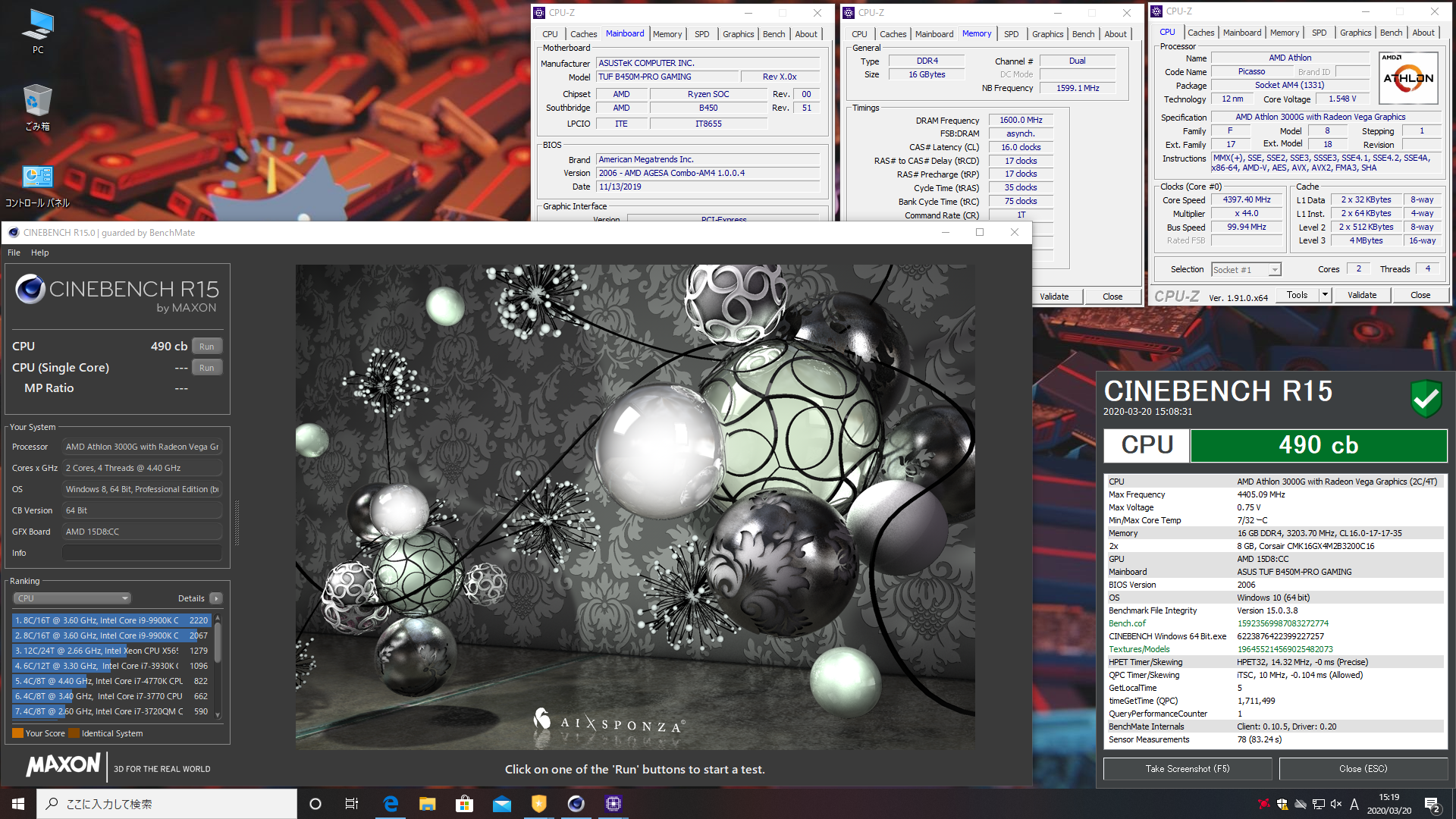Click the Tools button in CPU-Z

coord(1297,295)
